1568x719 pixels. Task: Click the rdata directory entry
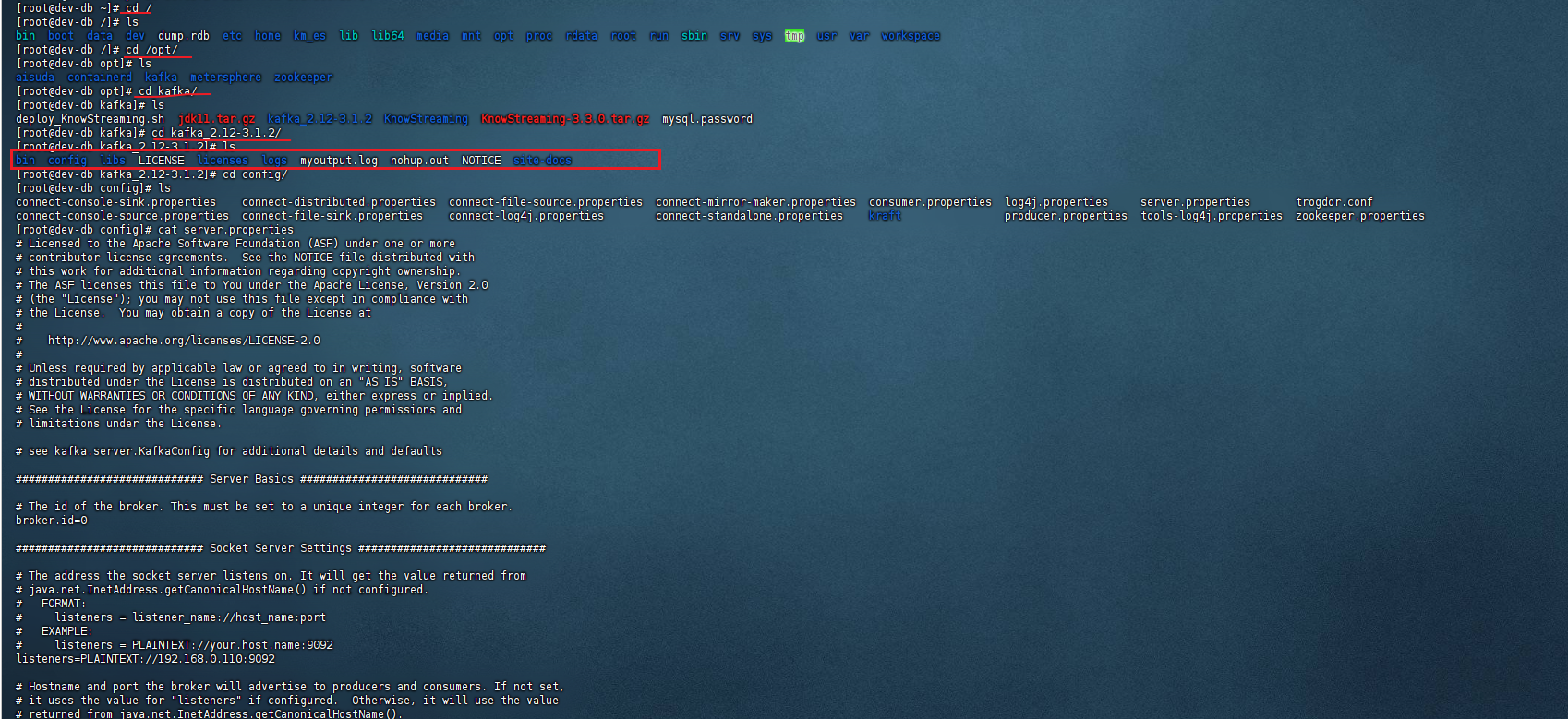582,36
